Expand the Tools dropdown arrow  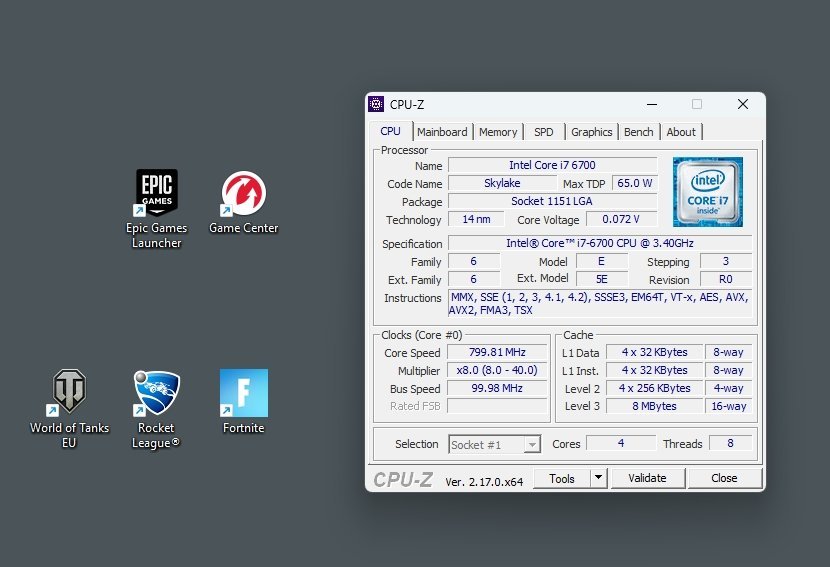pyautogui.click(x=598, y=478)
